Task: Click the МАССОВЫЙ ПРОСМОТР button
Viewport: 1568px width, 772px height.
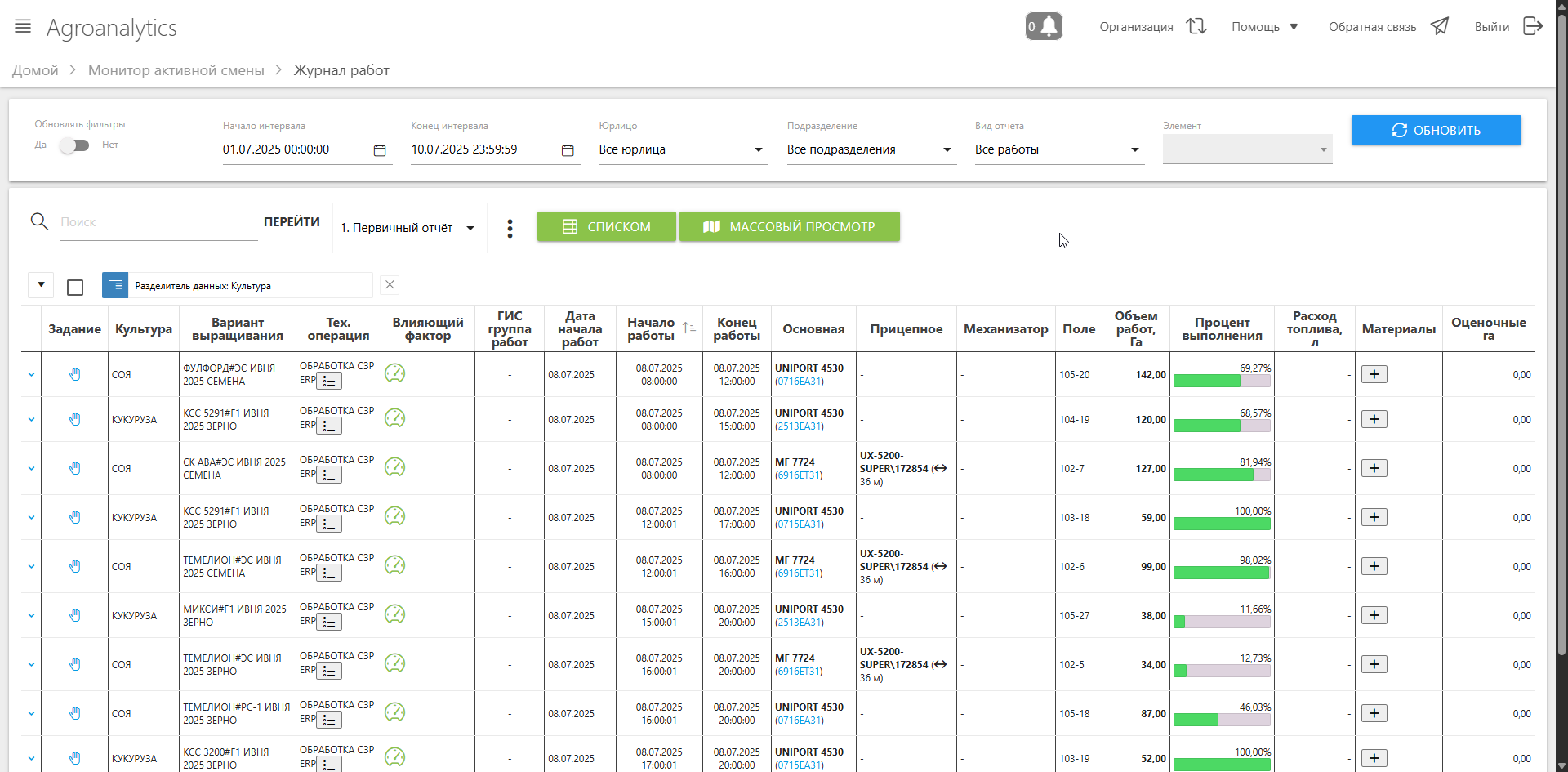Action: click(789, 227)
